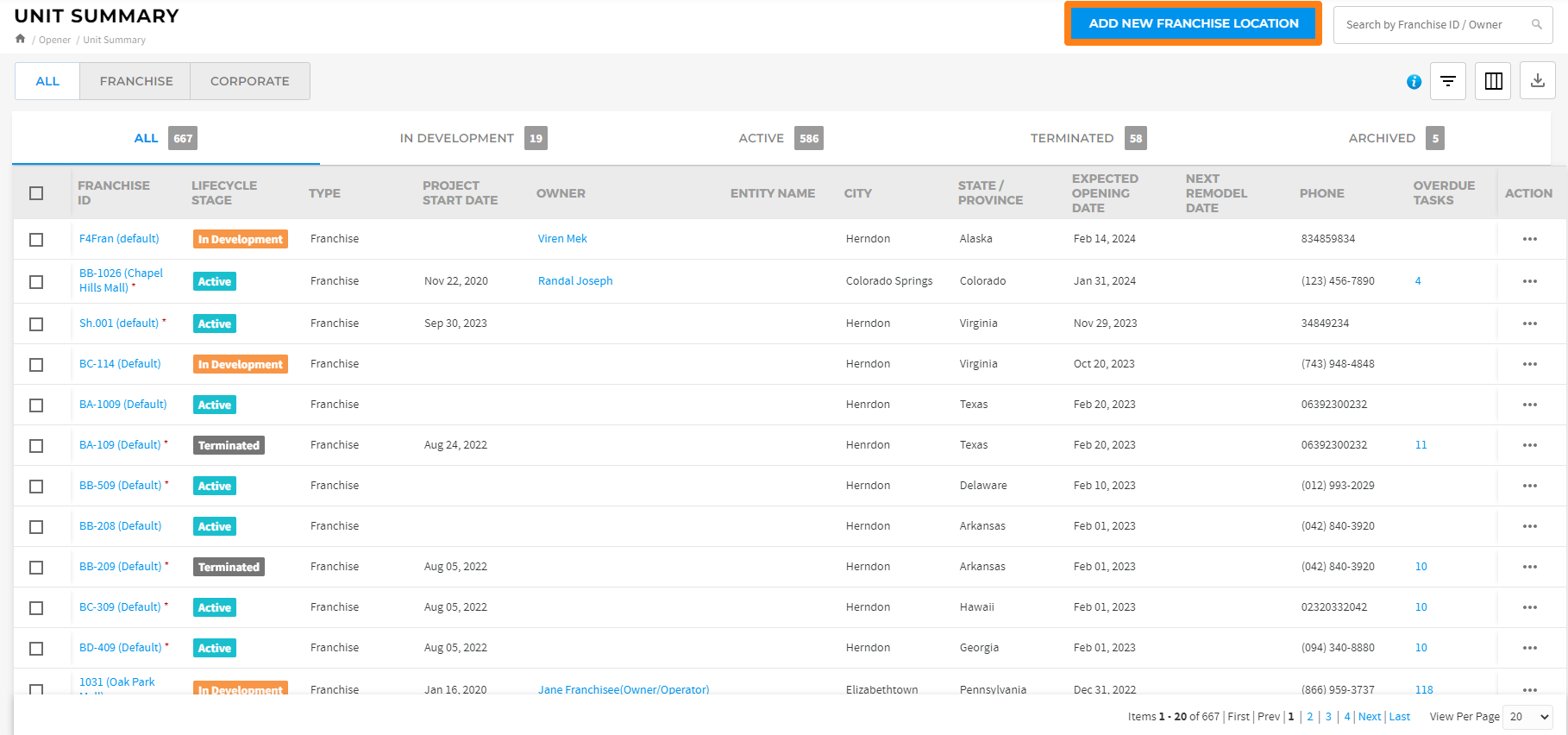Check the BA-1009 (Default) row checkbox
This screenshot has height=735, width=1568.
pyautogui.click(x=36, y=405)
